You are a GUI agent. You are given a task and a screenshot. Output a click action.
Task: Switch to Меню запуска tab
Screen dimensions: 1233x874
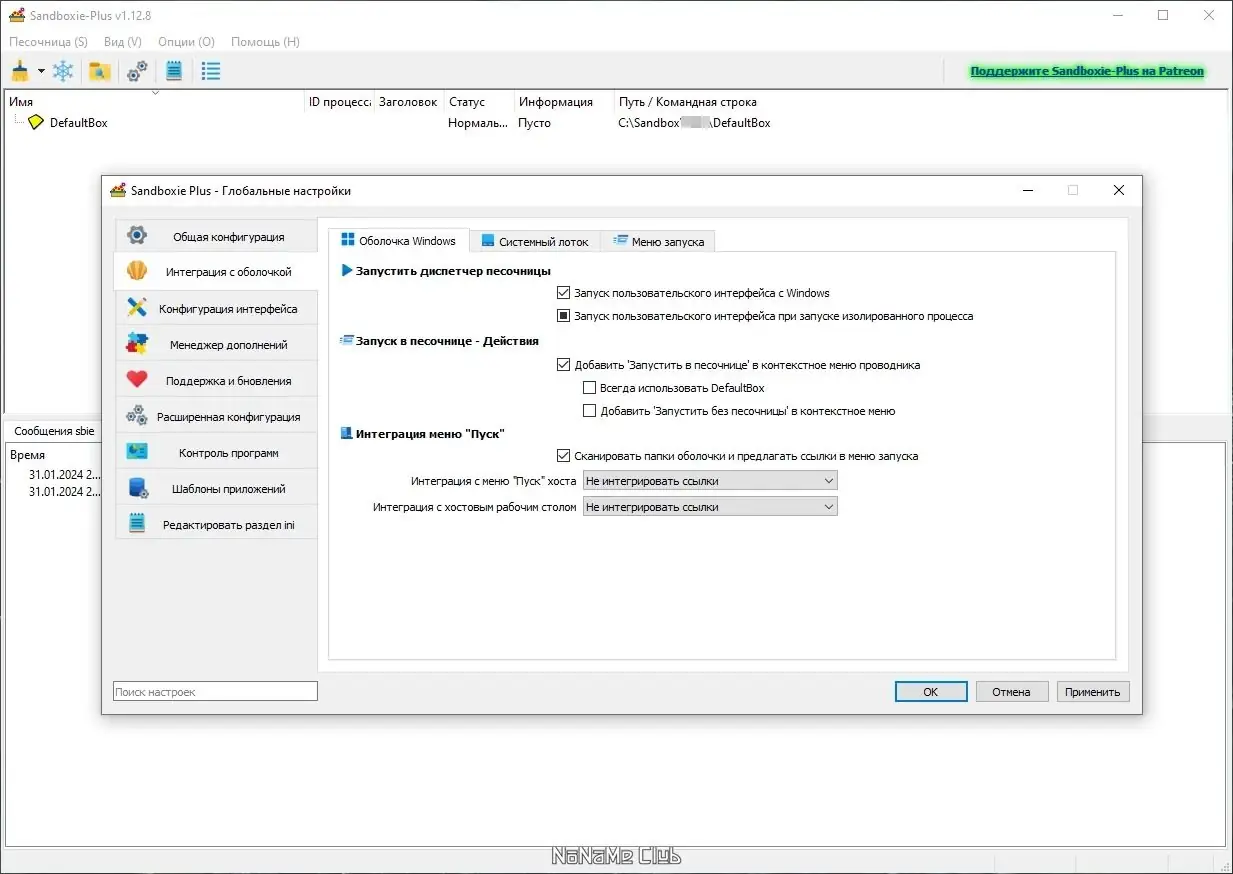tap(658, 241)
